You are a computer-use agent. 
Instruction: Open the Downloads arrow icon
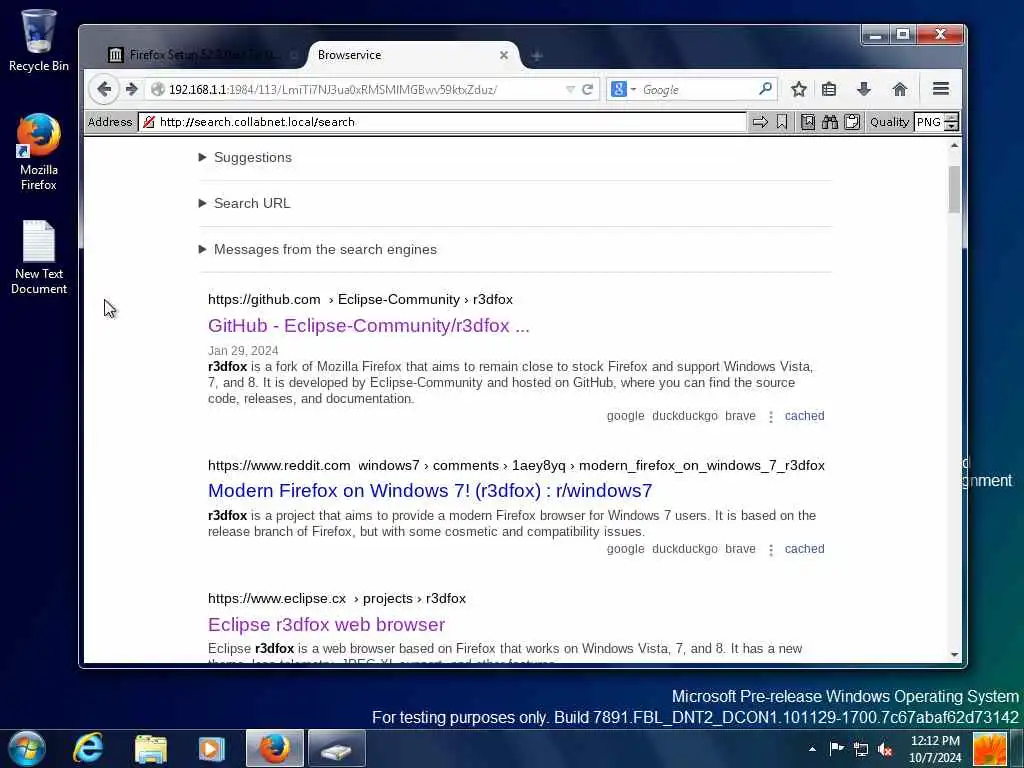[x=863, y=89]
